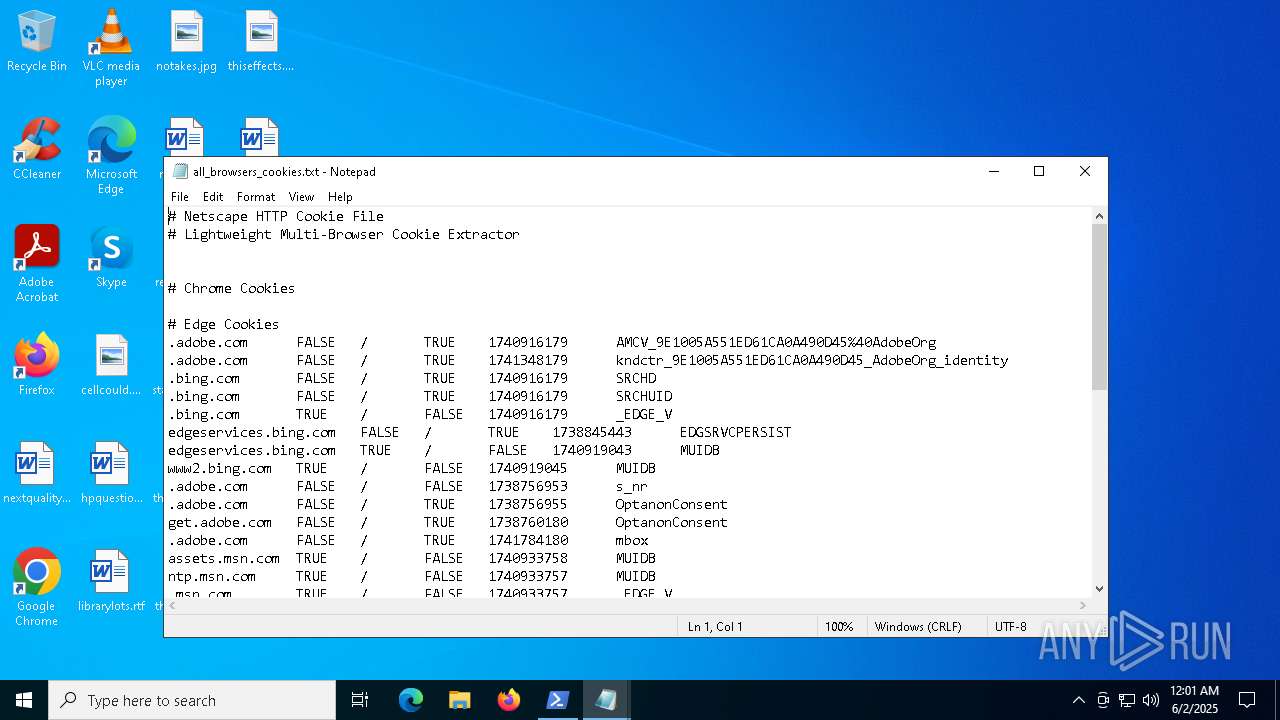
Task: Click the www2.bing.com domain text
Action: (220, 468)
